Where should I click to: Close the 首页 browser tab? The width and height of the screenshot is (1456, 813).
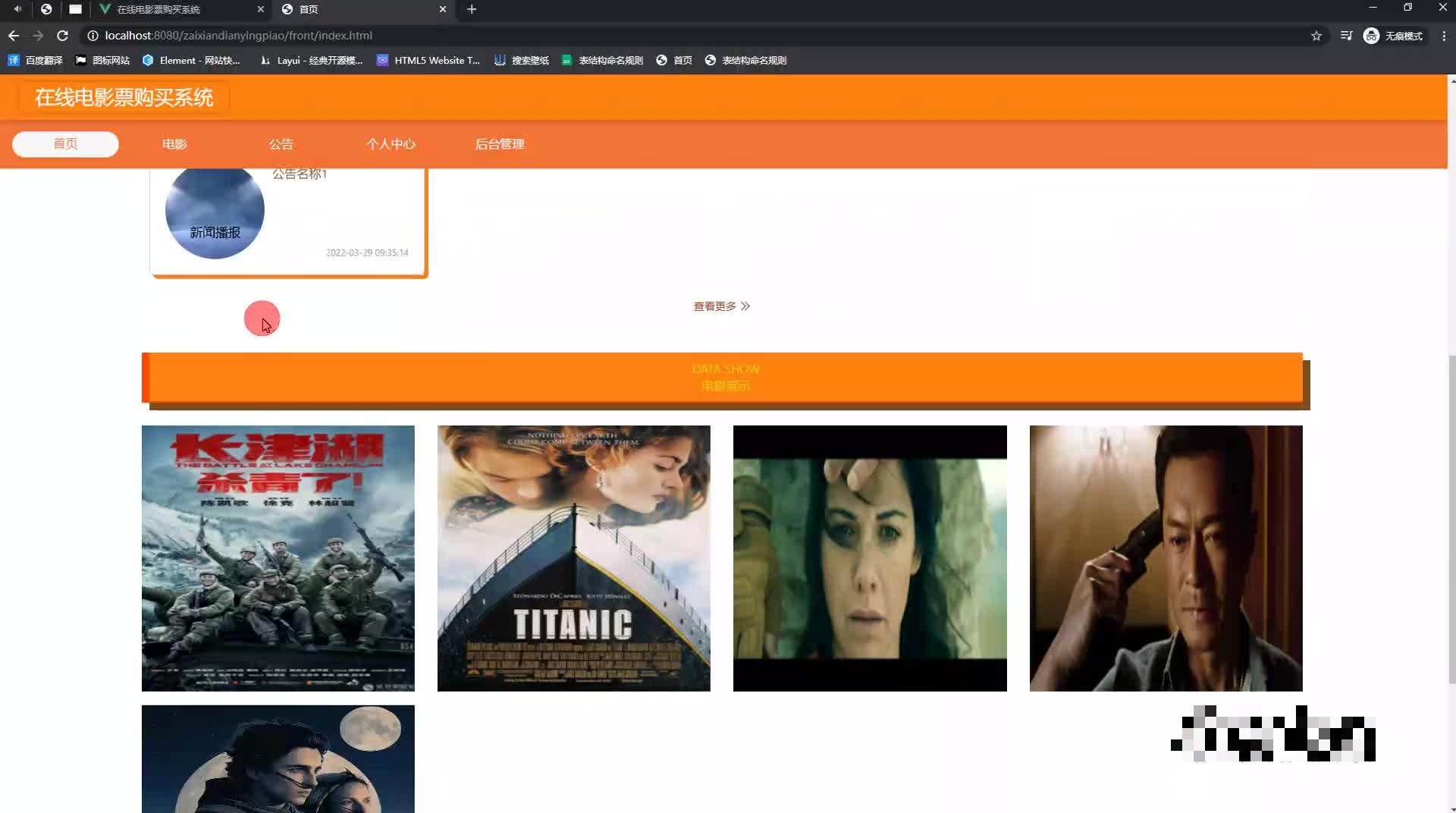click(443, 9)
